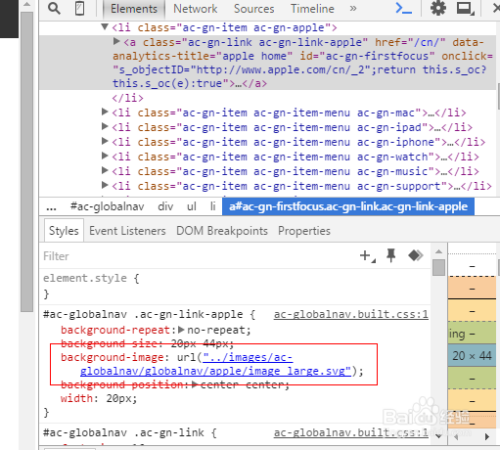Click the #ac-globalnav .ac-gn-link selector
Screen dimensions: 500x450
[123, 433]
